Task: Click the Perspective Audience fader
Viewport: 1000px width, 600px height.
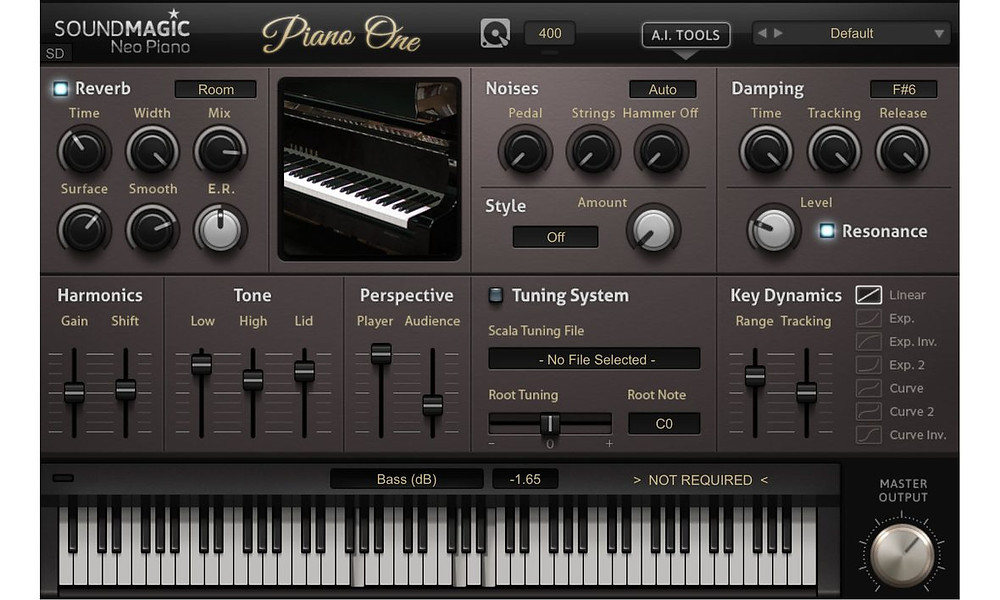Action: pyautogui.click(x=432, y=404)
